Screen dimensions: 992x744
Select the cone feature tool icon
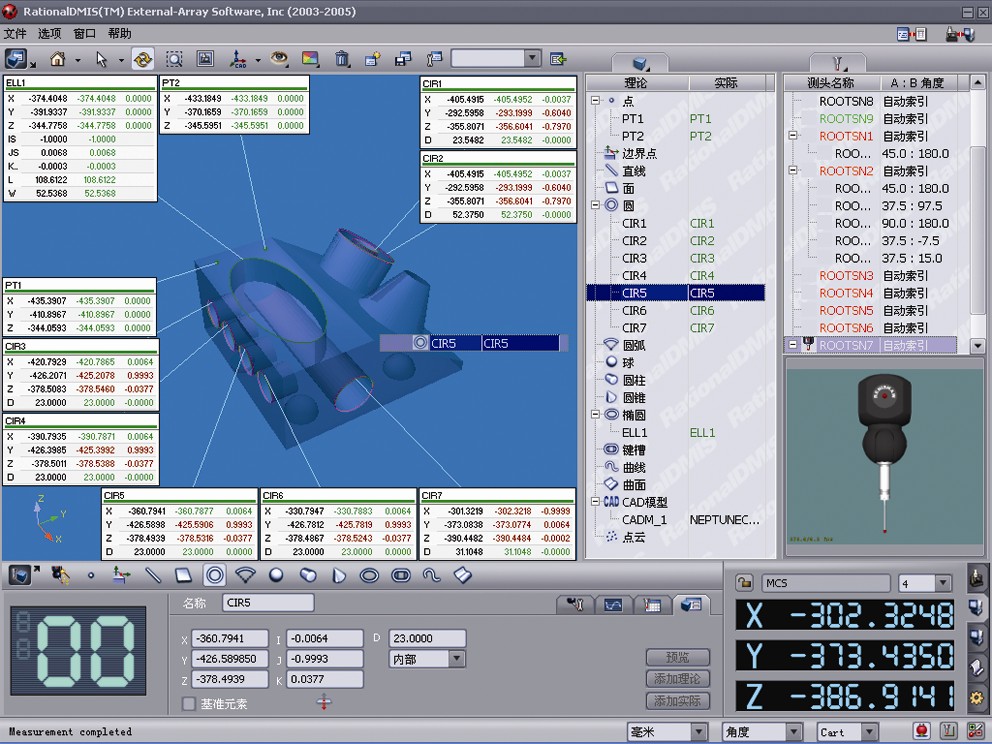point(338,575)
